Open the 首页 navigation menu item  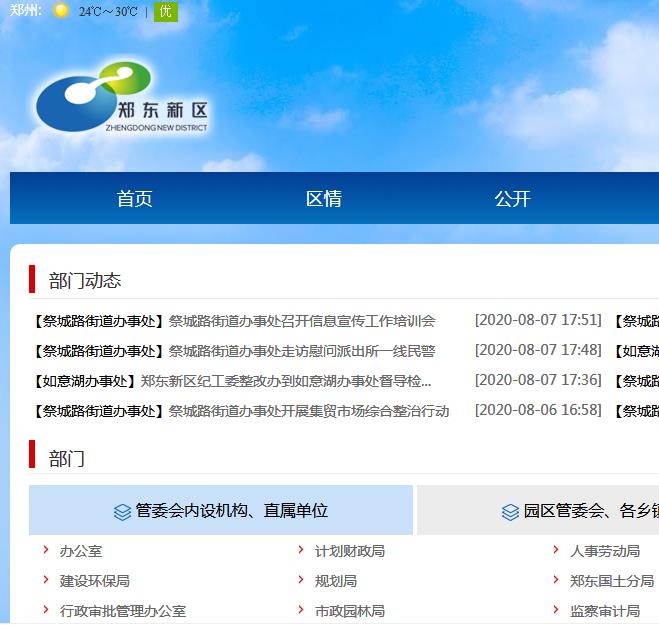point(134,199)
